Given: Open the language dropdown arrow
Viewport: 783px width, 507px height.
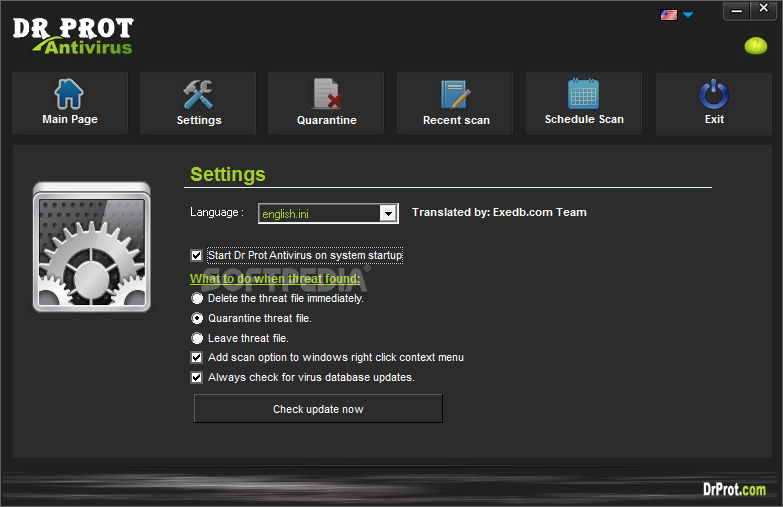Looking at the screenshot, I should 388,214.
